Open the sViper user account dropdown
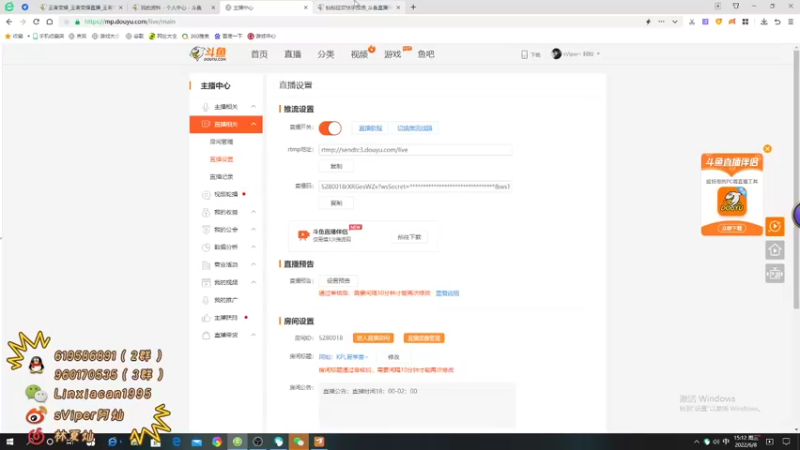 [x=576, y=54]
